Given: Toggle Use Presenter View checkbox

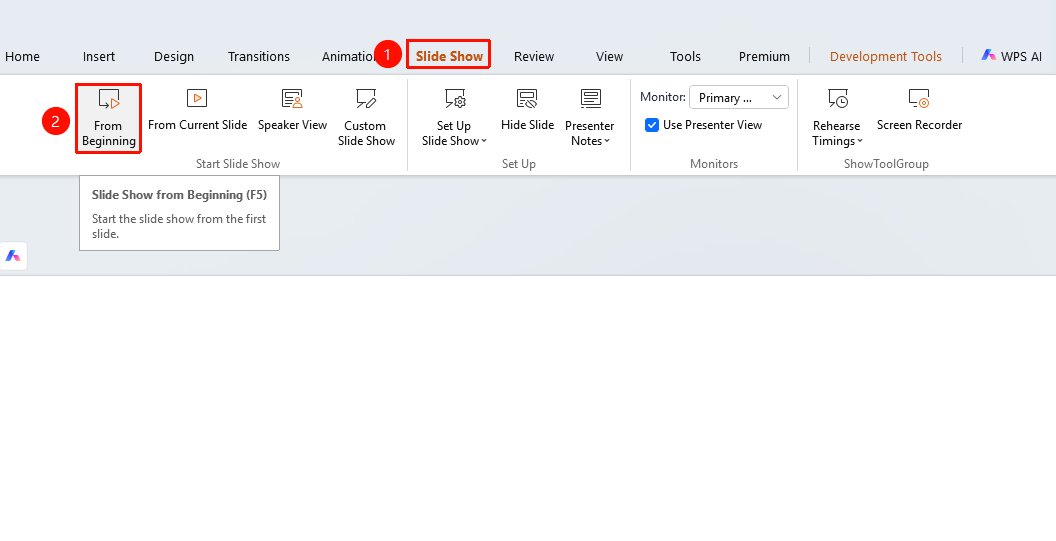Looking at the screenshot, I should 652,125.
